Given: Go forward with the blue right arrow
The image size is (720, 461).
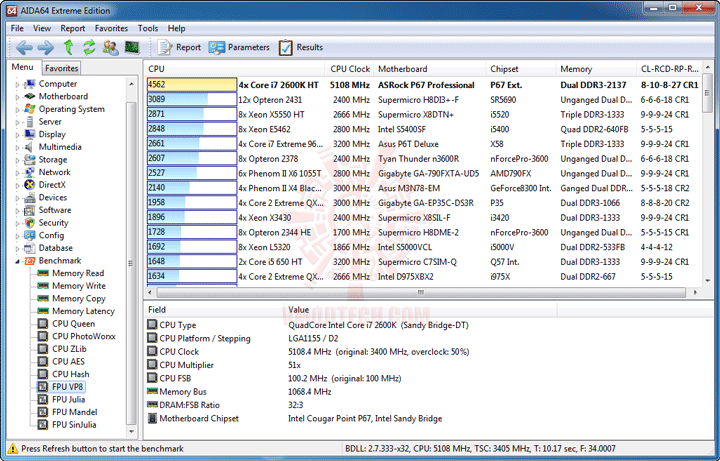Looking at the screenshot, I should [x=45, y=47].
